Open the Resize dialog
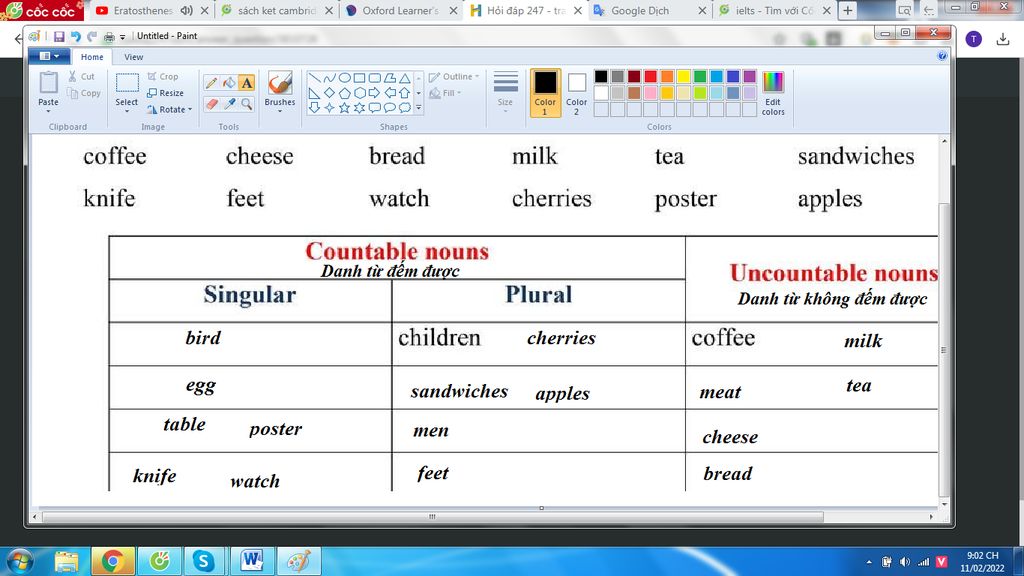Image resolution: width=1024 pixels, height=576 pixels. coord(165,93)
